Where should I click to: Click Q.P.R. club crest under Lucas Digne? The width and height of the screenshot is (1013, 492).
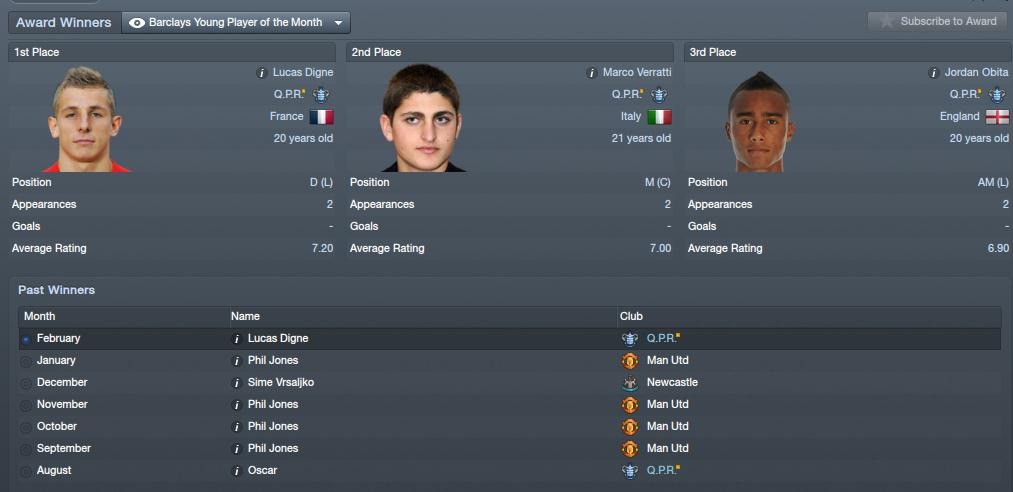tap(321, 95)
